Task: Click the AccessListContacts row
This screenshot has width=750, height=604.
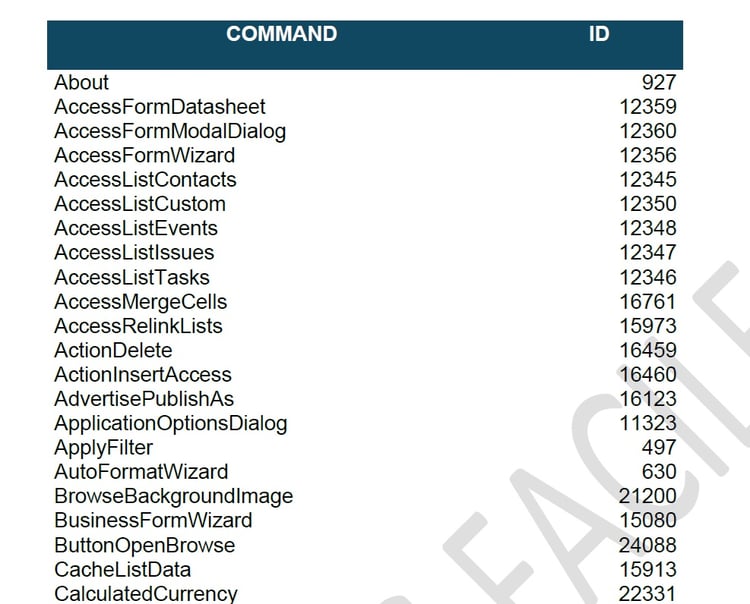Action: (365, 180)
